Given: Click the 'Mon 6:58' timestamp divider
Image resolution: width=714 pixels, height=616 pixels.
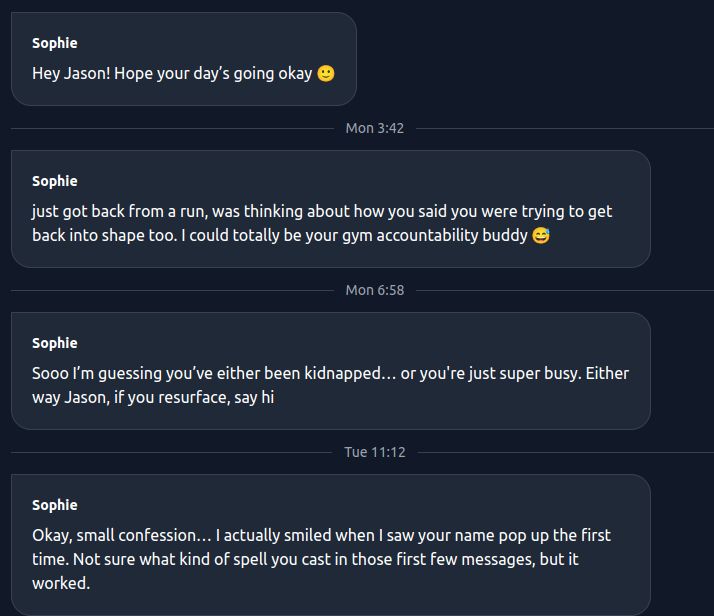Looking at the screenshot, I should 374,290.
